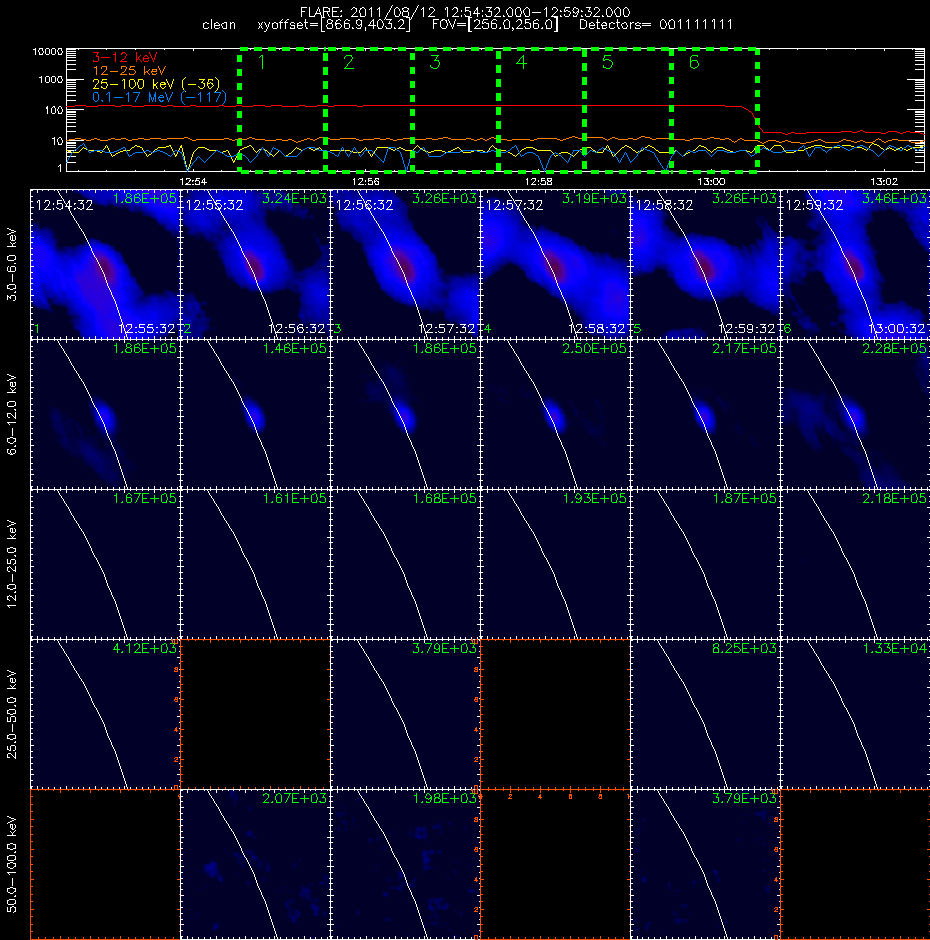The width and height of the screenshot is (930, 940).
Task: Open the 3.0-6.0 keV image labeled 3.19E+03
Action: [555, 264]
